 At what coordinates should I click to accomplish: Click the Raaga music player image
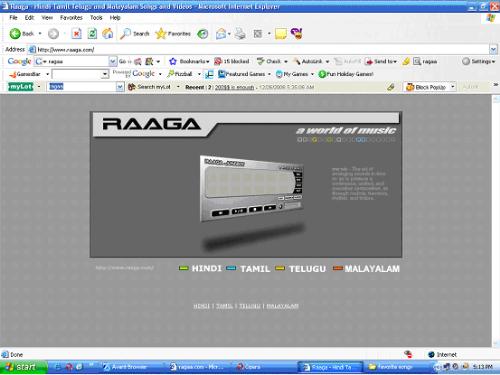coord(252,188)
